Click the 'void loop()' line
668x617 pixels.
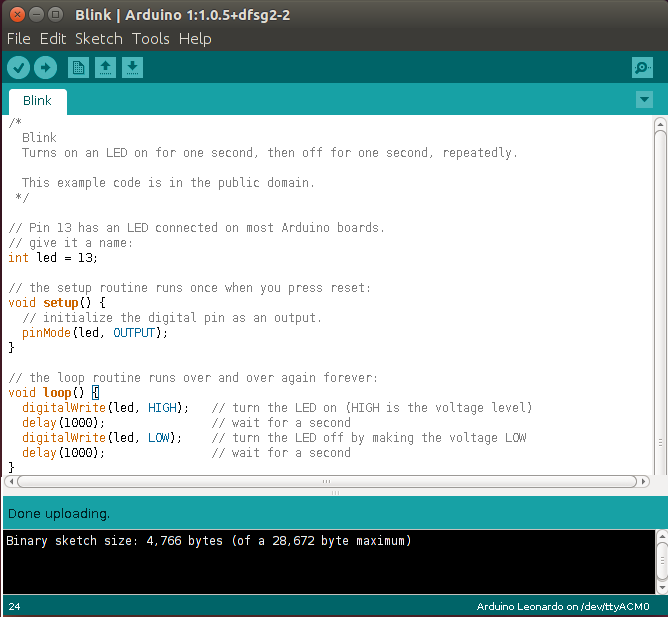tap(54, 392)
